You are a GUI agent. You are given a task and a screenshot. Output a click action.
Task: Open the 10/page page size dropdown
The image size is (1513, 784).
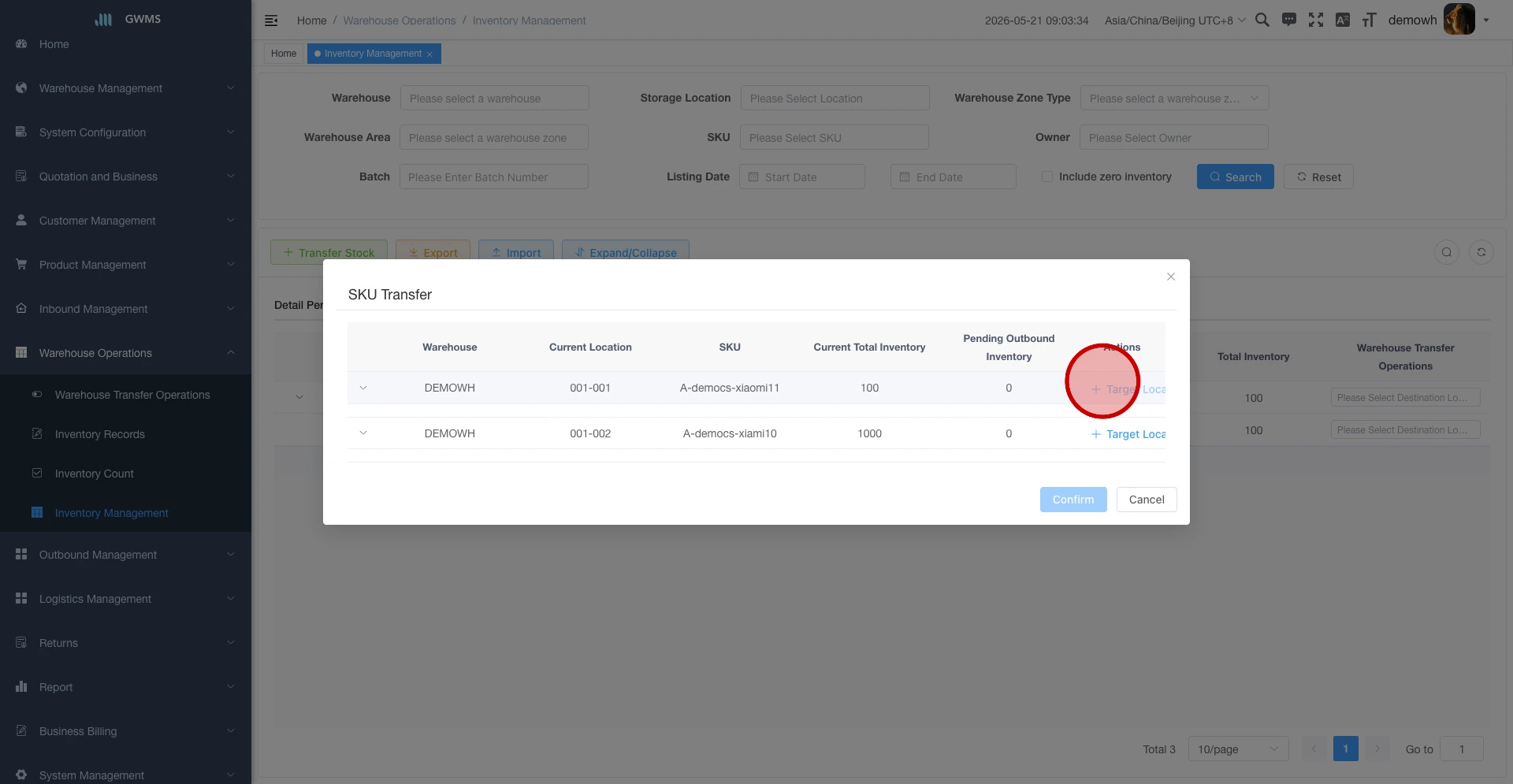coord(1238,749)
